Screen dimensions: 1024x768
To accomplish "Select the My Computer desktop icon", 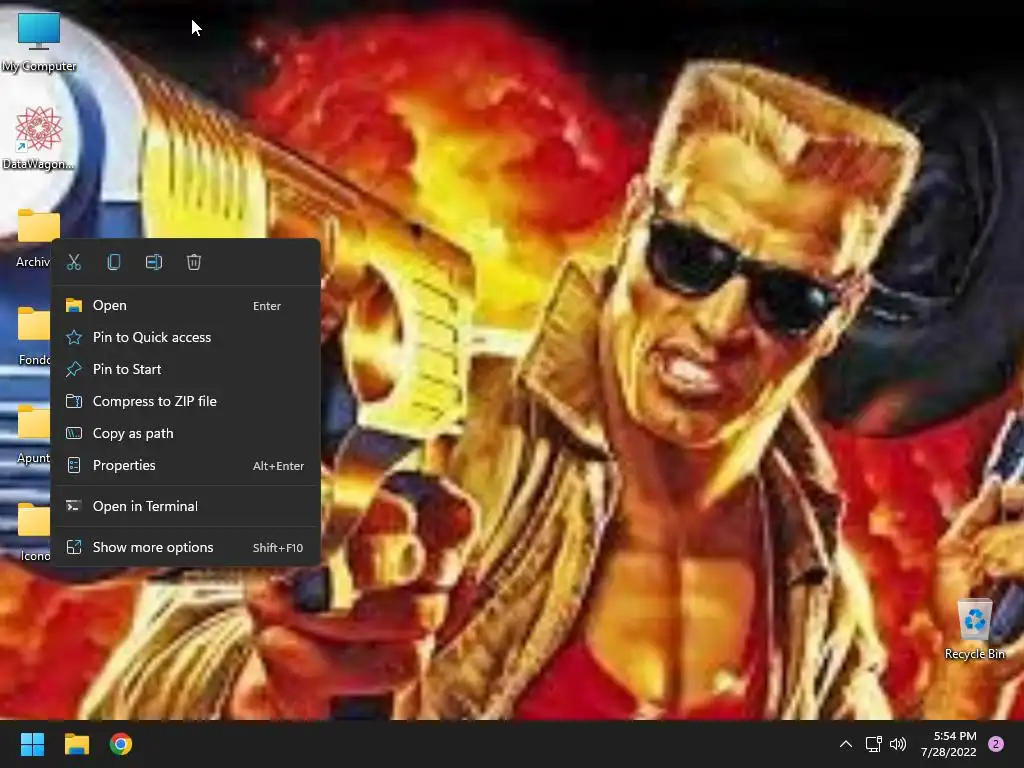I will 39,42.
